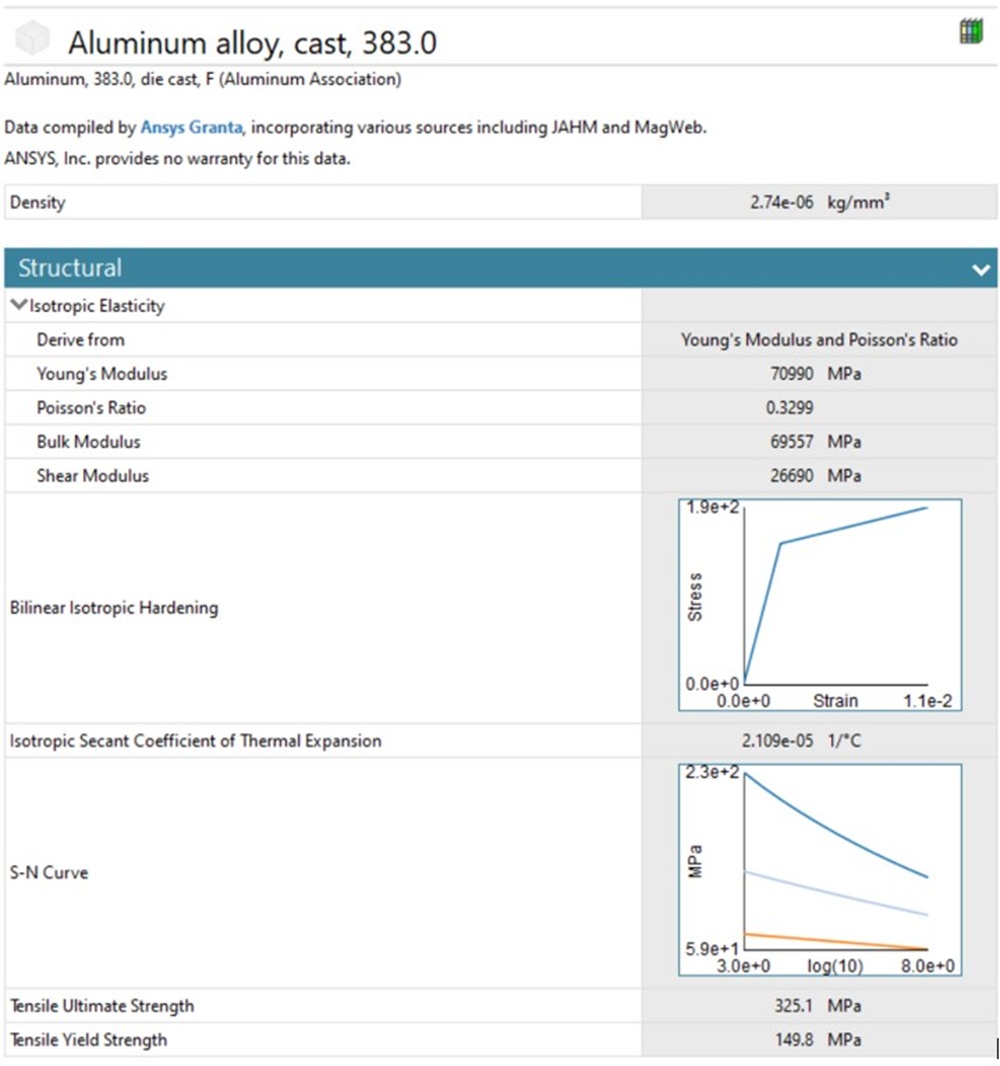Click the Derive from row label
Image resolution: width=1000 pixels, height=1066 pixels.
click(x=80, y=340)
